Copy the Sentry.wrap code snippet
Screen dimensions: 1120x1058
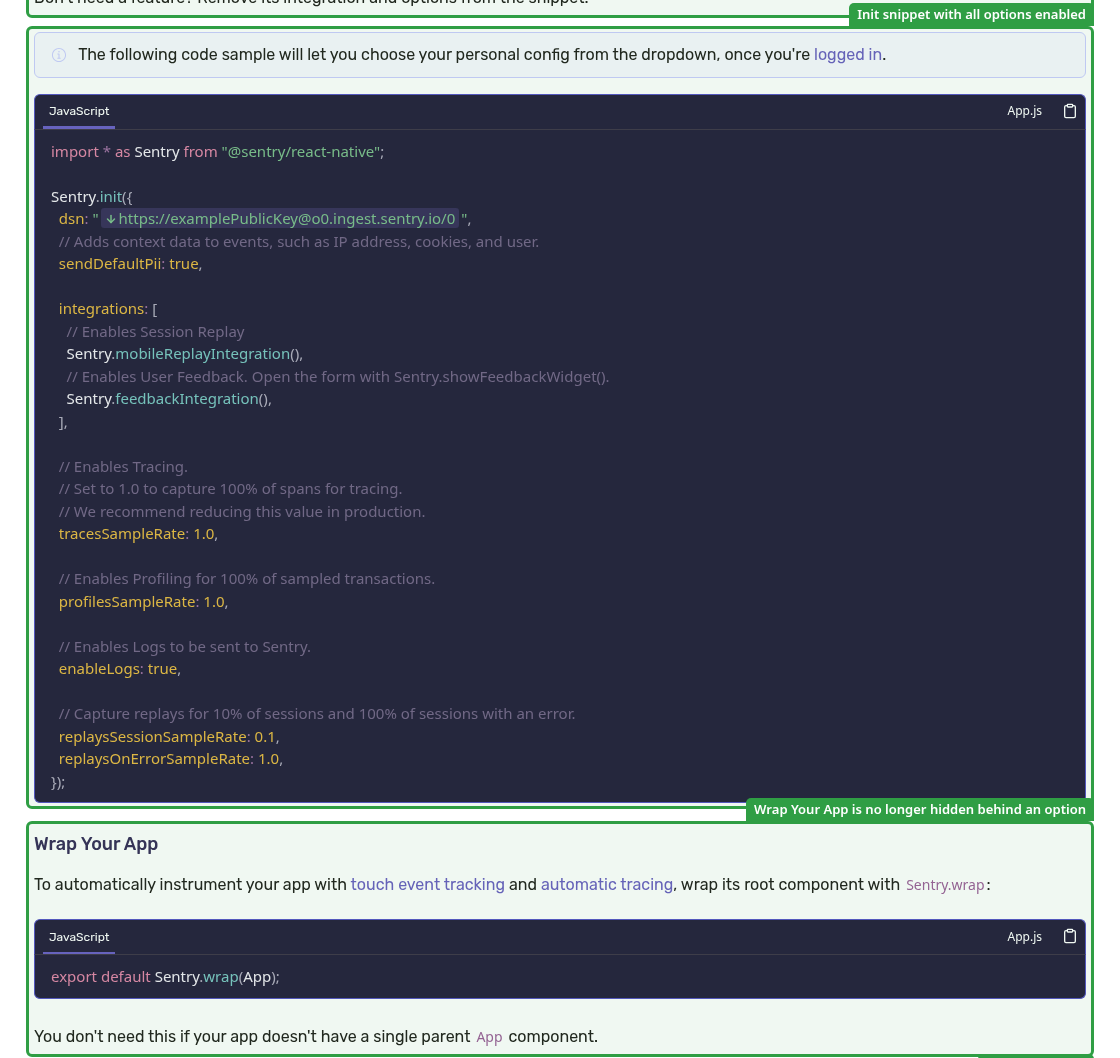[x=1069, y=936]
